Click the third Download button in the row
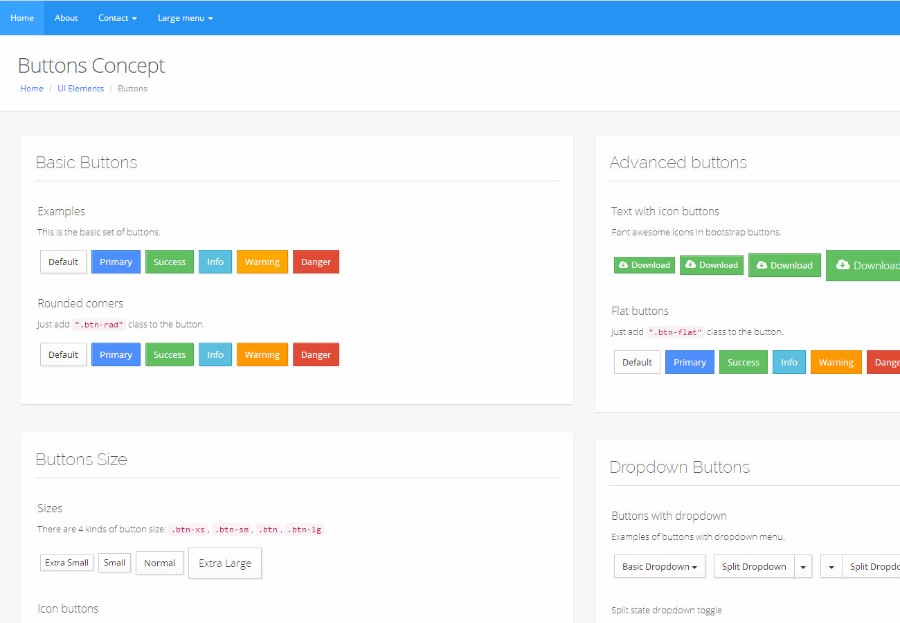The image size is (900, 623). [784, 265]
